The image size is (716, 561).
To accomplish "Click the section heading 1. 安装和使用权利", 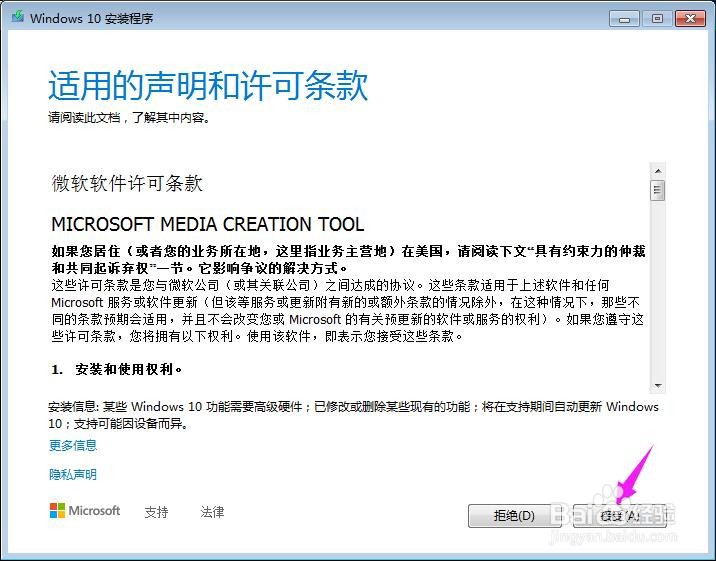I will (117, 369).
